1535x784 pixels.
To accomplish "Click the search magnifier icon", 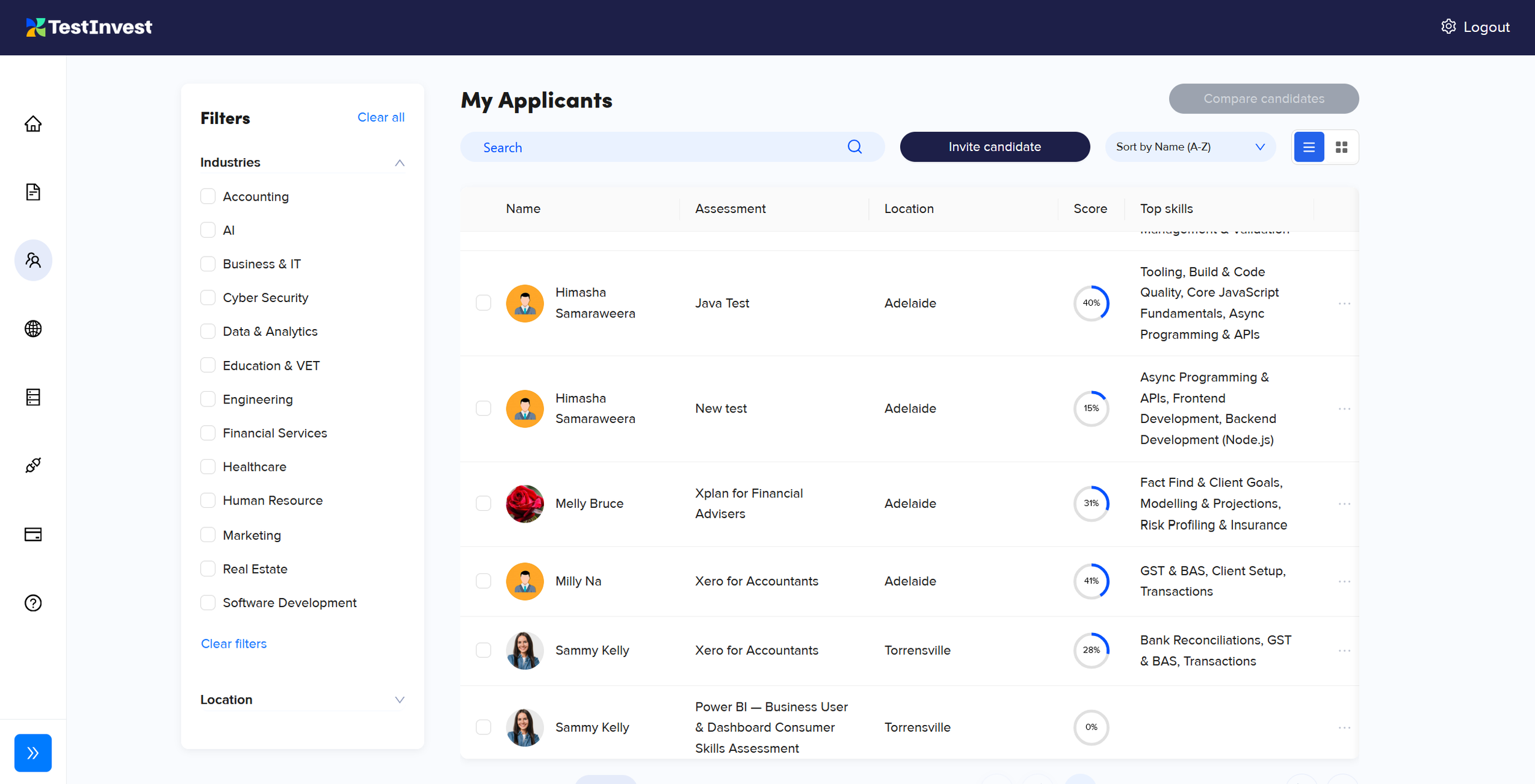I will pos(855,147).
